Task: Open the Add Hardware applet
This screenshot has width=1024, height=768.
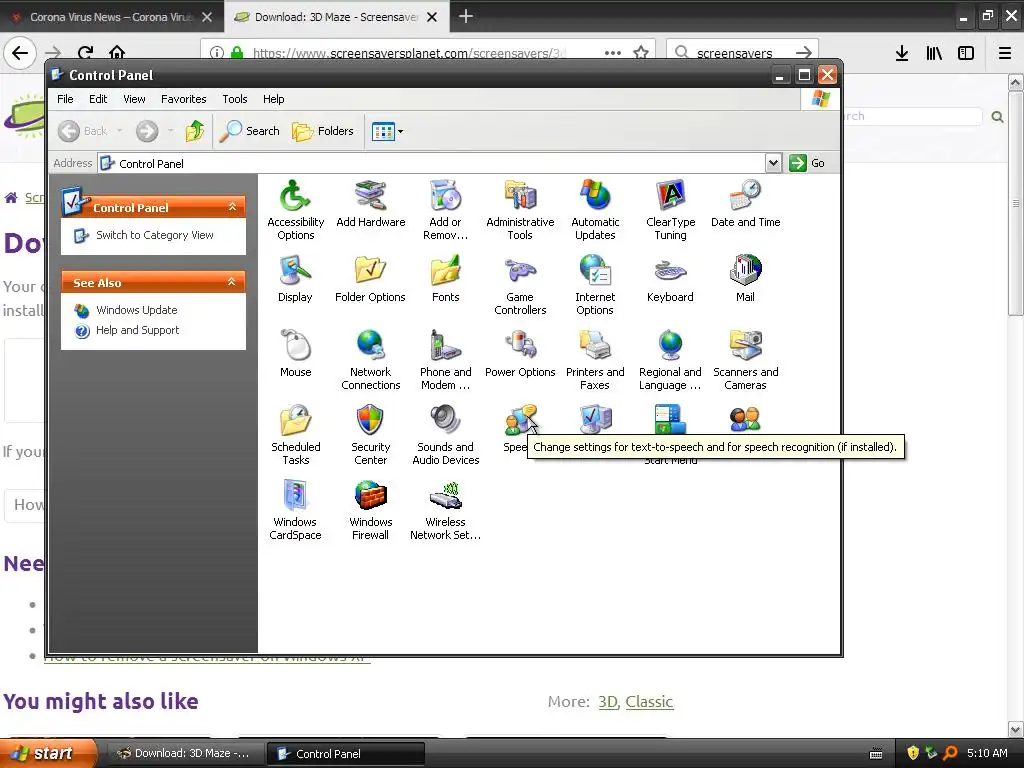Action: click(x=370, y=203)
